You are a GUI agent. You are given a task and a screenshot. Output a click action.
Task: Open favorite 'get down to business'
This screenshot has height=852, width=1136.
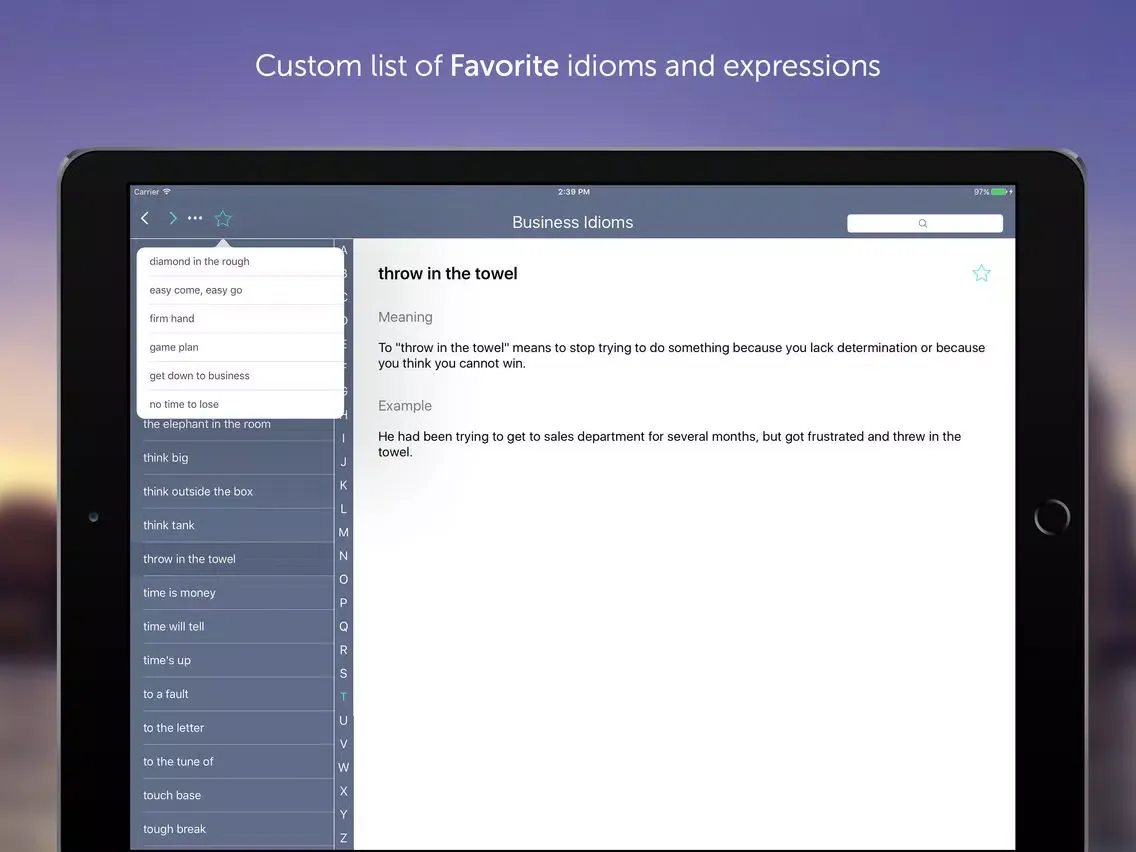[x=241, y=375]
